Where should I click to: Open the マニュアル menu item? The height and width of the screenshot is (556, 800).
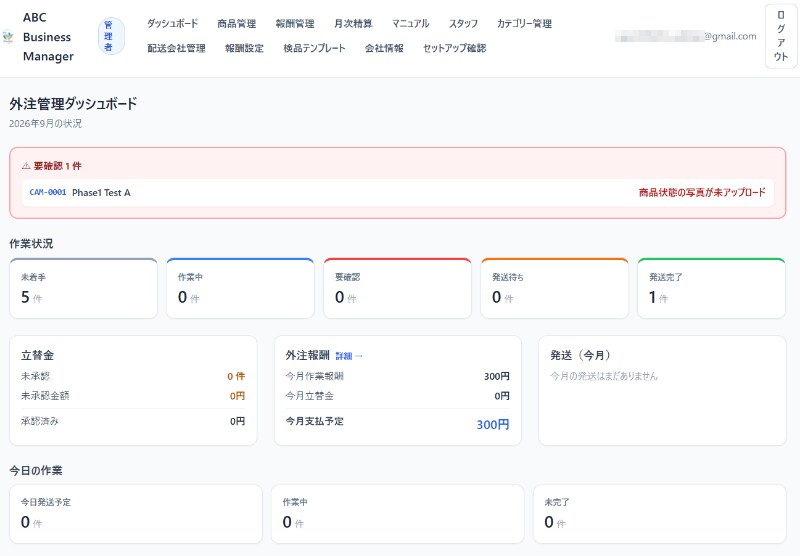[410, 23]
